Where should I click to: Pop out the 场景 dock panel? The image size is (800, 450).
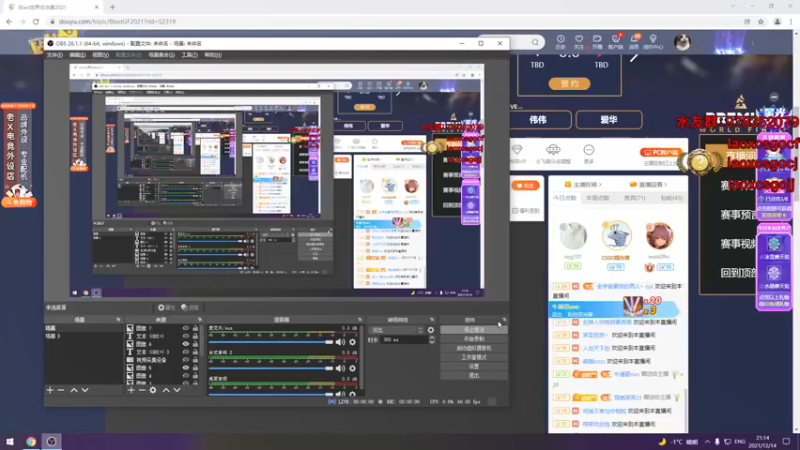(x=118, y=320)
